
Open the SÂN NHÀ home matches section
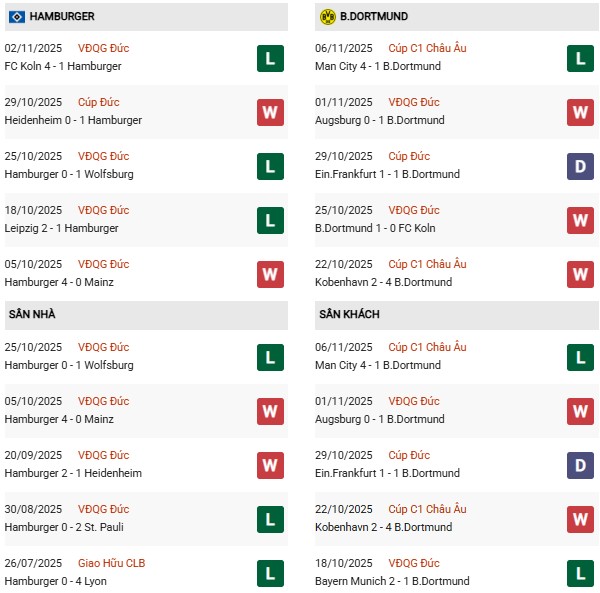click(x=31, y=314)
